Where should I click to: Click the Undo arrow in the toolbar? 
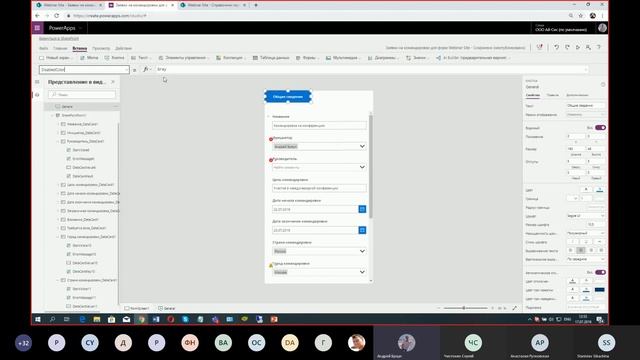pos(556,47)
